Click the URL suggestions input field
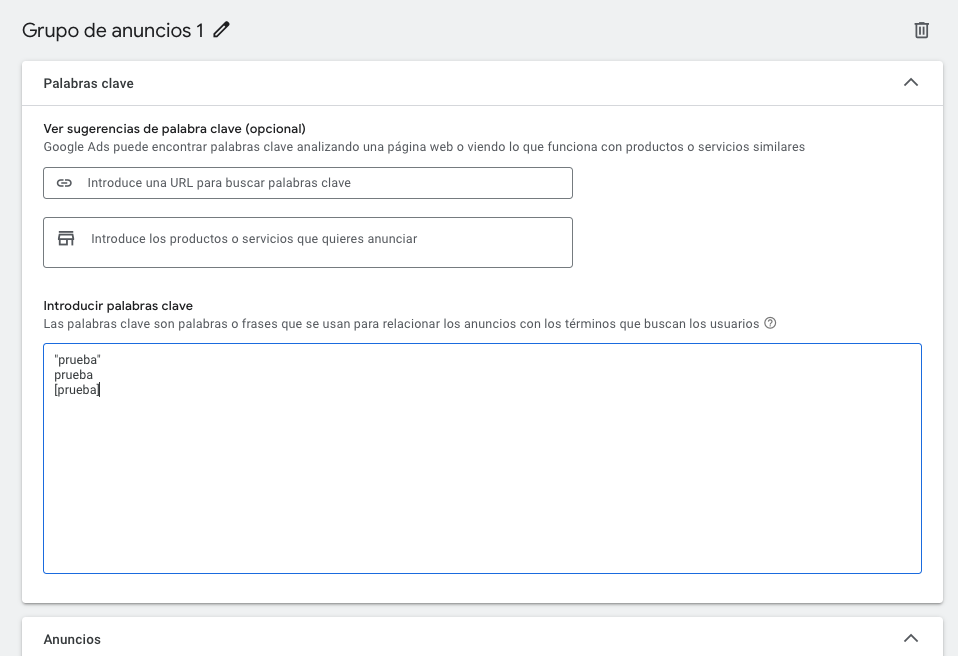 (300, 182)
